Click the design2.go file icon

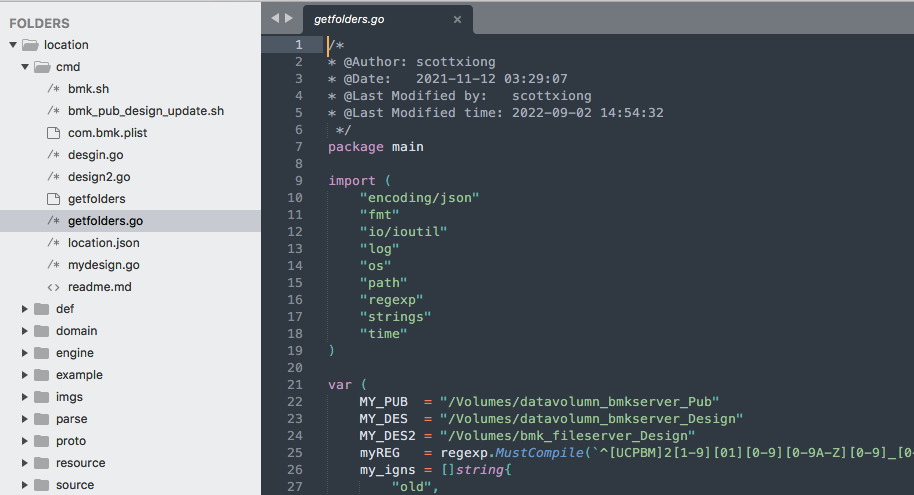click(x=53, y=177)
